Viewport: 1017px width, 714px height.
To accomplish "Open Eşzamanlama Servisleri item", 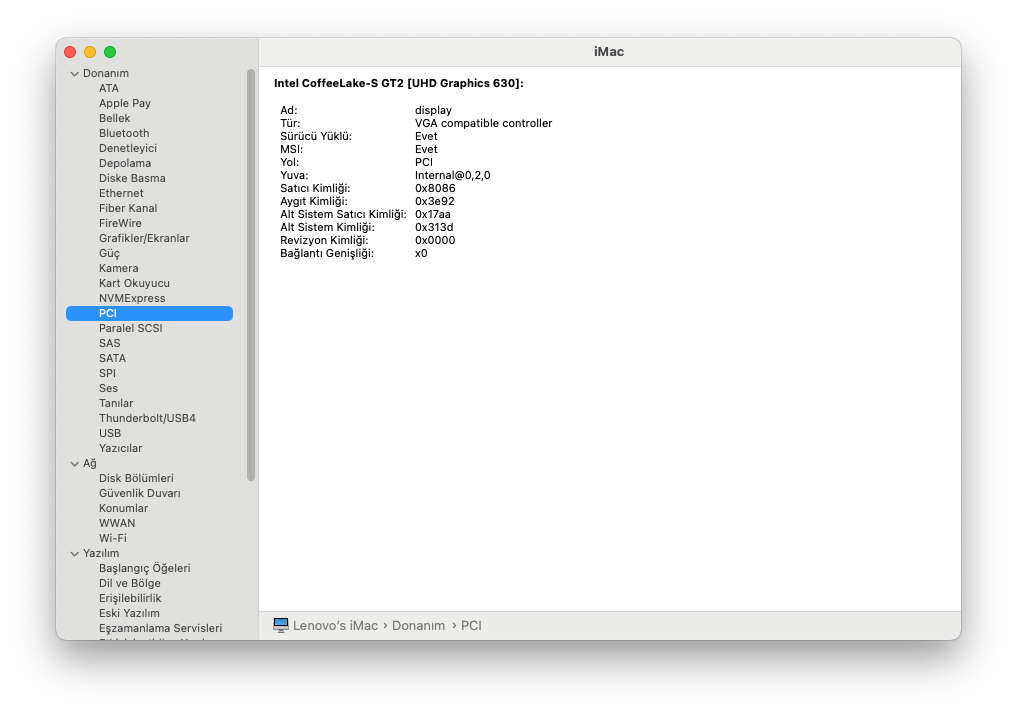I will click(160, 628).
